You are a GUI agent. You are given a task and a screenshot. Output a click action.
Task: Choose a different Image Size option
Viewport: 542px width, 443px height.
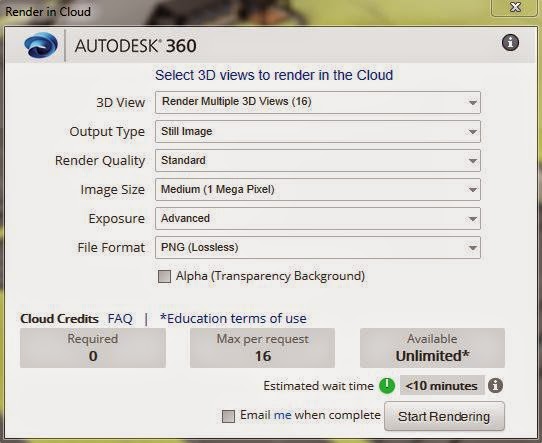click(318, 189)
